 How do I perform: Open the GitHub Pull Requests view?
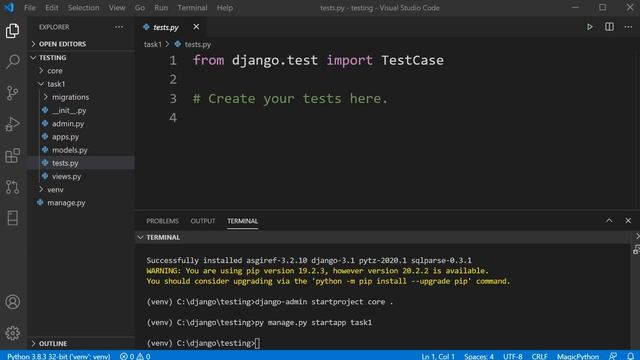pyautogui.click(x=12, y=187)
